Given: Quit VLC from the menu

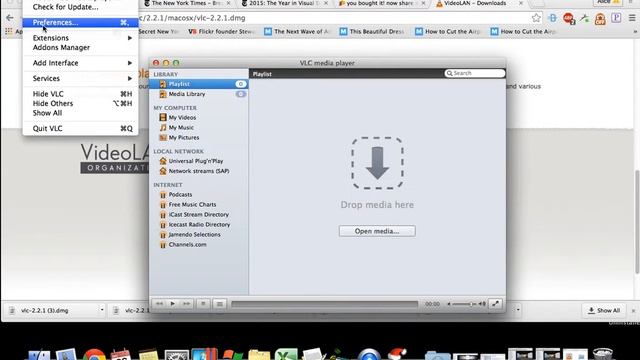Looking at the screenshot, I should (x=80, y=128).
